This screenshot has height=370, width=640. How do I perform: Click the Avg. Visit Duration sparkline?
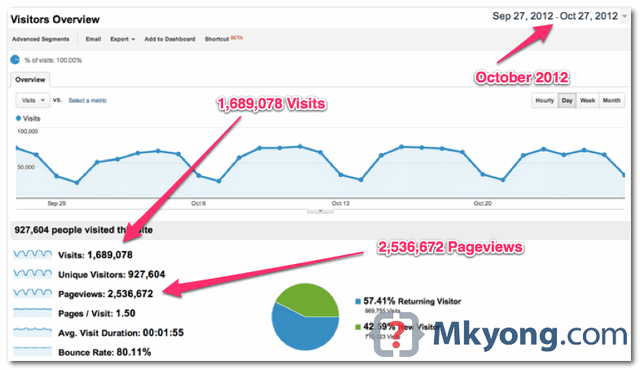pos(32,332)
